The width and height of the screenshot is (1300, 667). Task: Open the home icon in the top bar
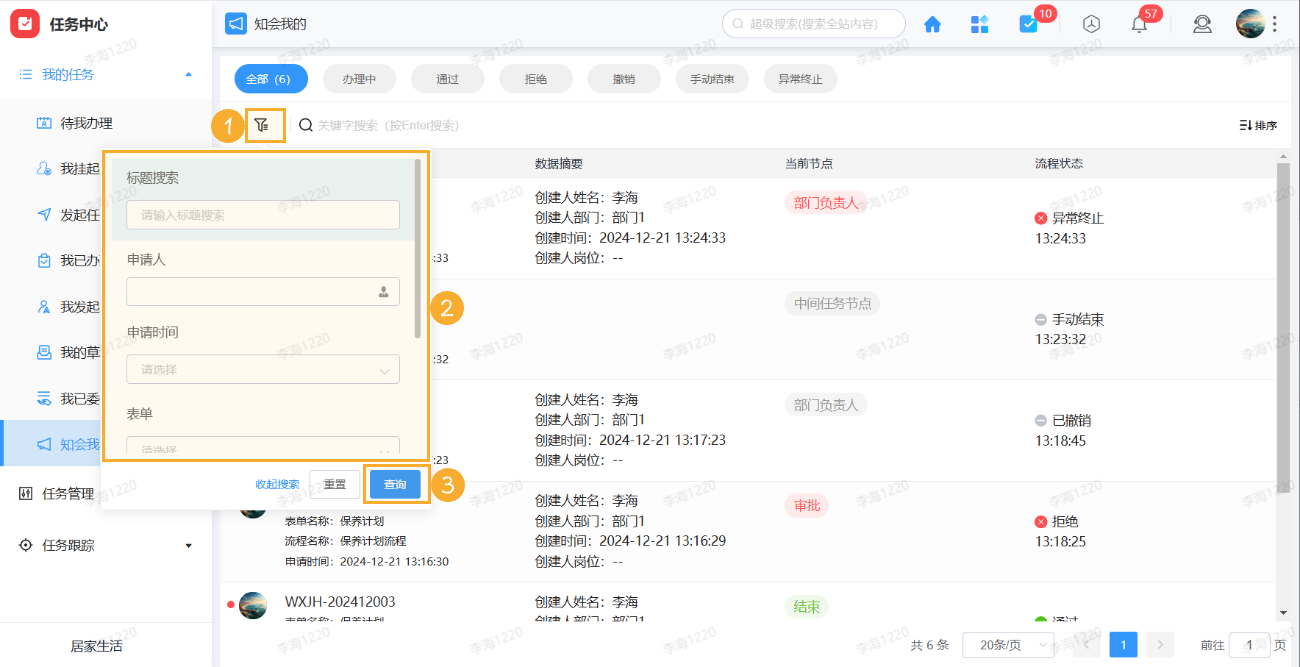pyautogui.click(x=932, y=23)
